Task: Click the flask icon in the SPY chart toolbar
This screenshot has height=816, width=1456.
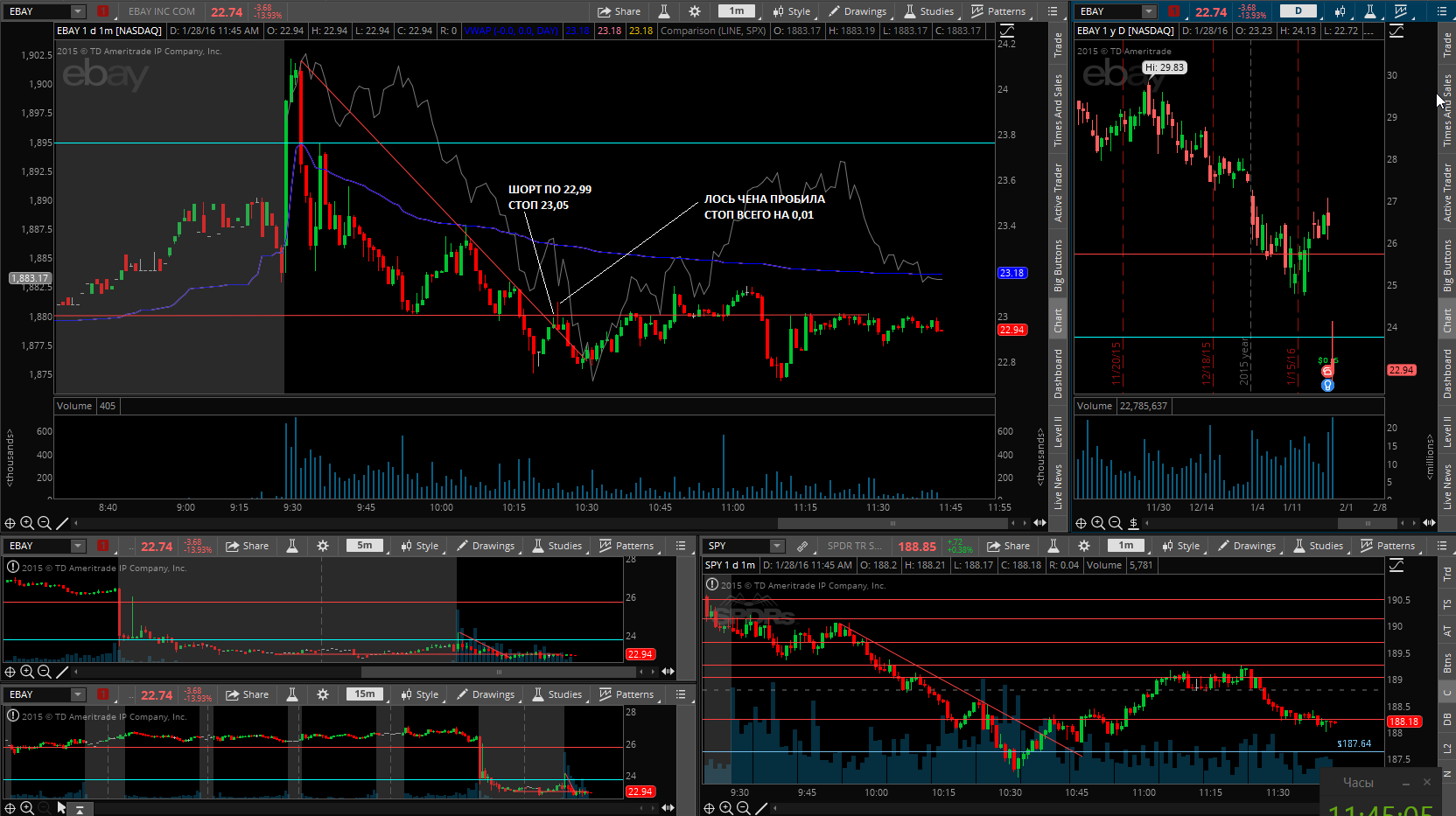Action: [1053, 546]
